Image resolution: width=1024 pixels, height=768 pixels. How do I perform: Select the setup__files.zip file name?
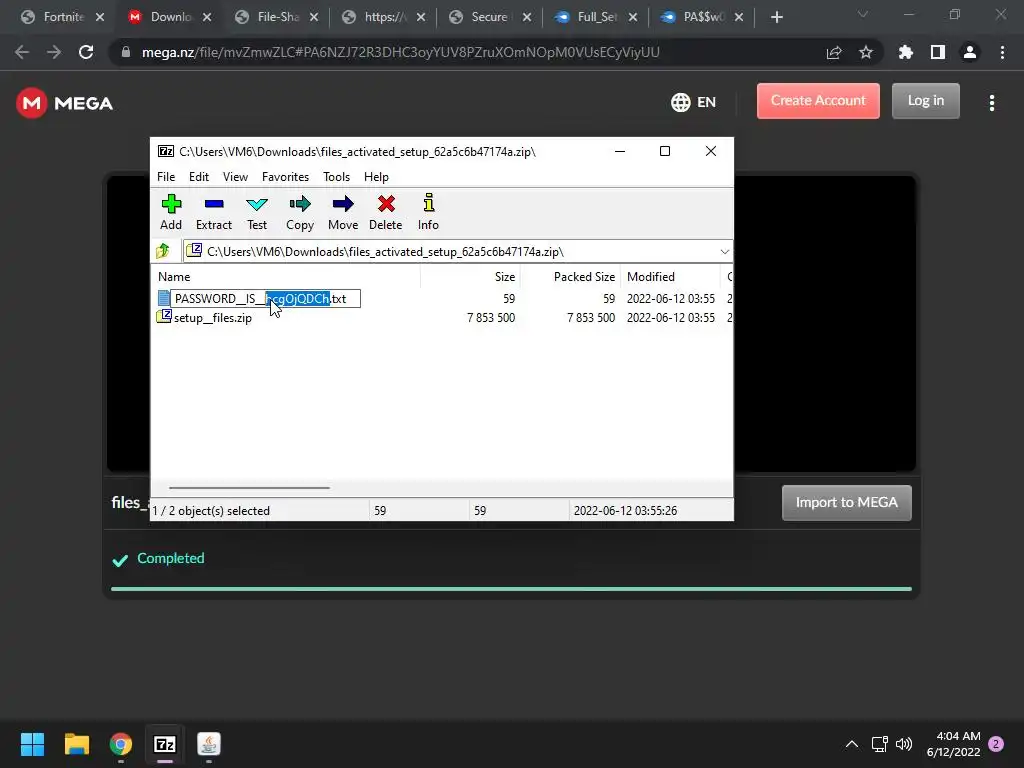click(x=213, y=318)
